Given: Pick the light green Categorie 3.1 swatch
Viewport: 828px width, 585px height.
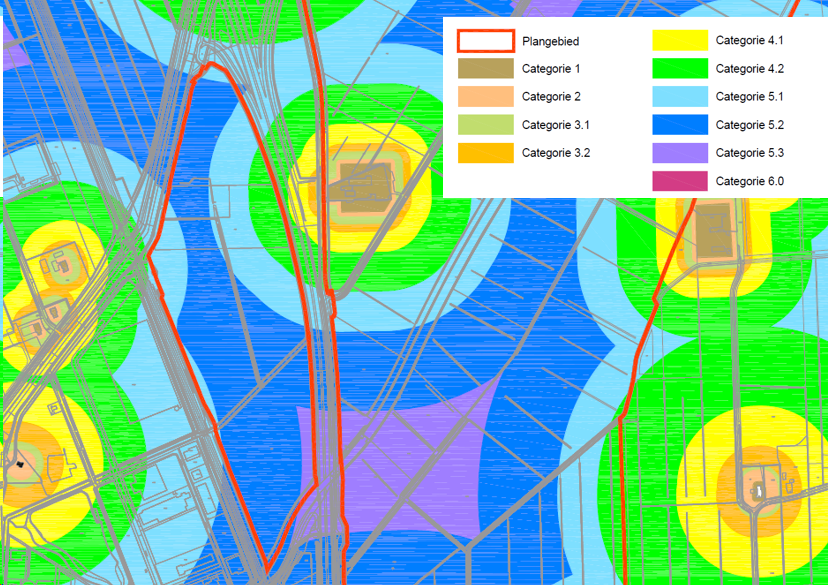Looking at the screenshot, I should (x=486, y=125).
